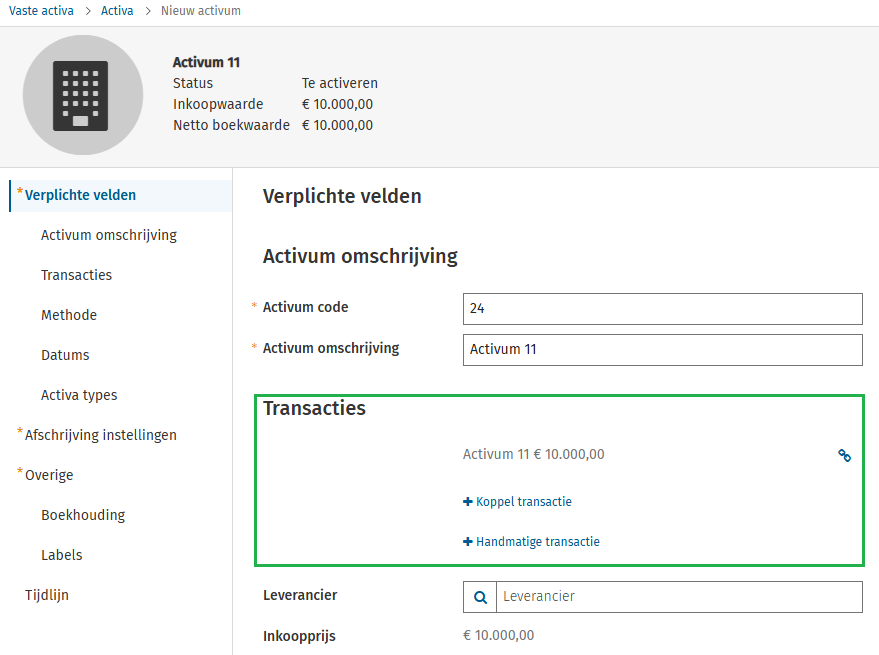This screenshot has height=655, width=879.
Task: Click the chain icon next to the transaction
Action: point(845,455)
